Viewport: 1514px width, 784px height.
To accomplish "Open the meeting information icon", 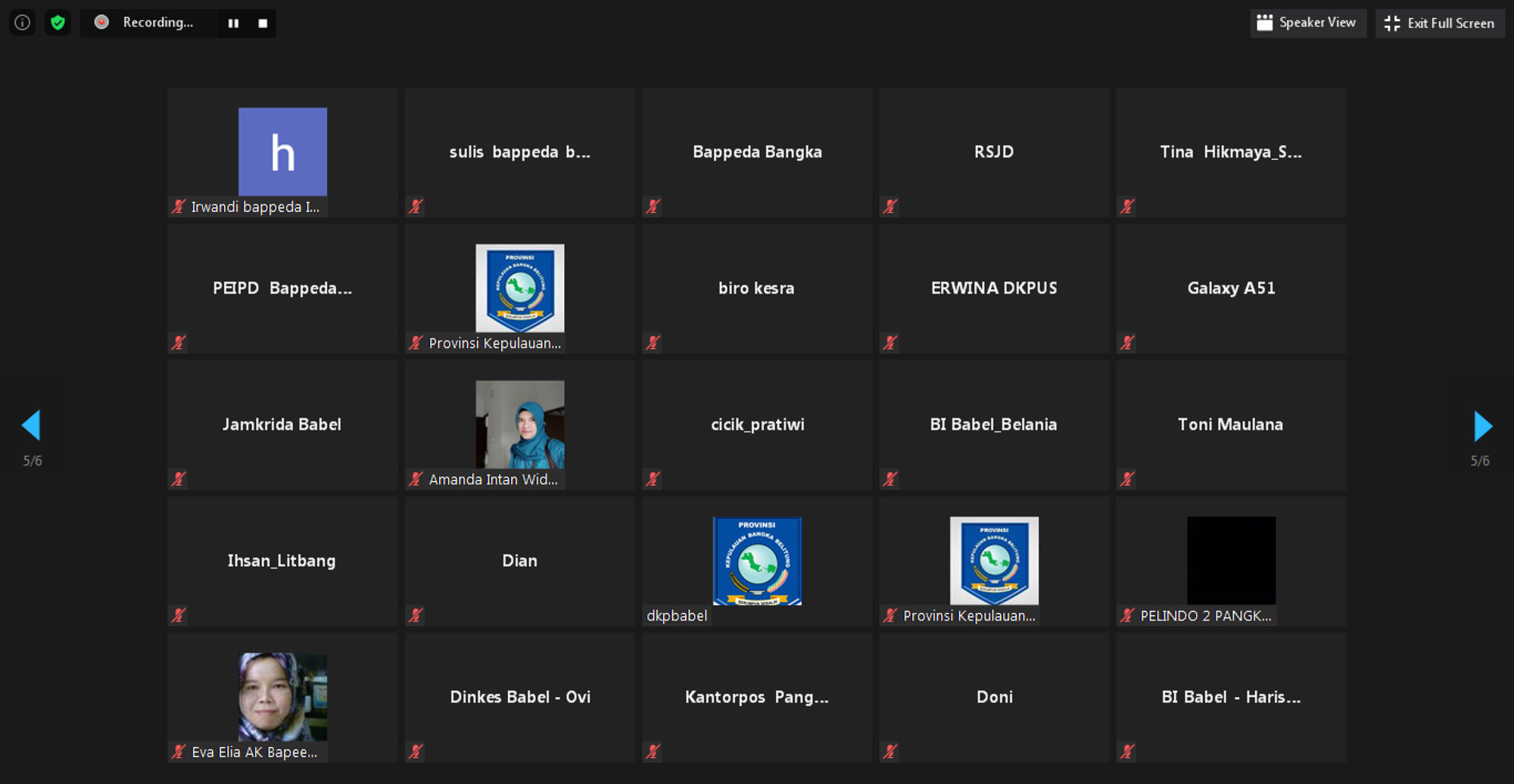I will (23, 23).
